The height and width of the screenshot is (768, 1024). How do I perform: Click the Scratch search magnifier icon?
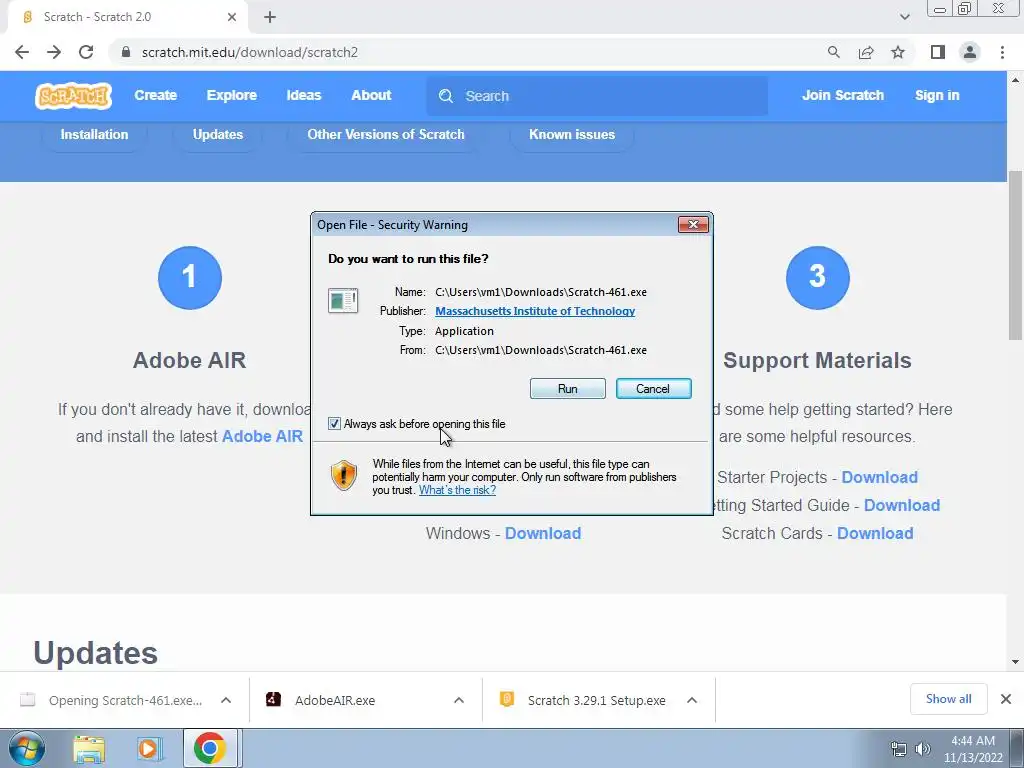[446, 96]
